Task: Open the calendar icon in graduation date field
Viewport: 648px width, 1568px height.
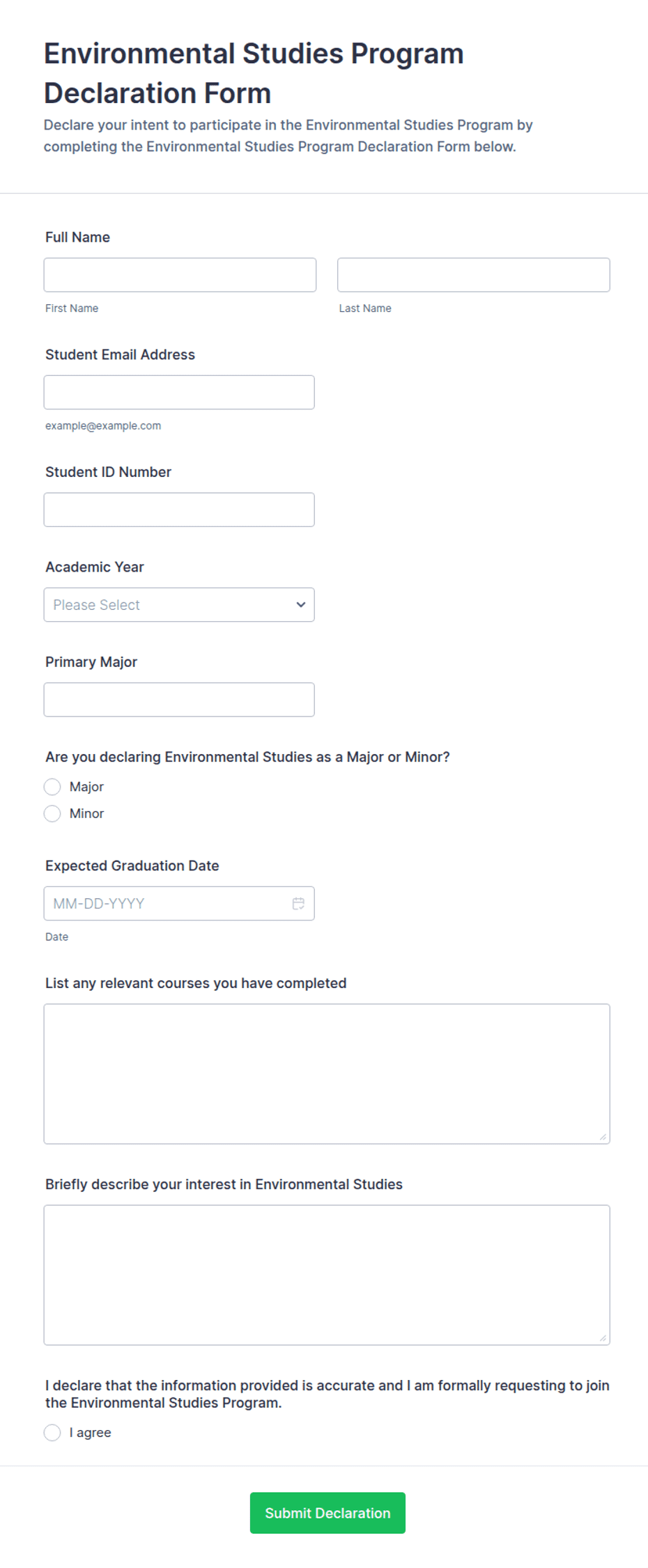Action: click(x=298, y=903)
